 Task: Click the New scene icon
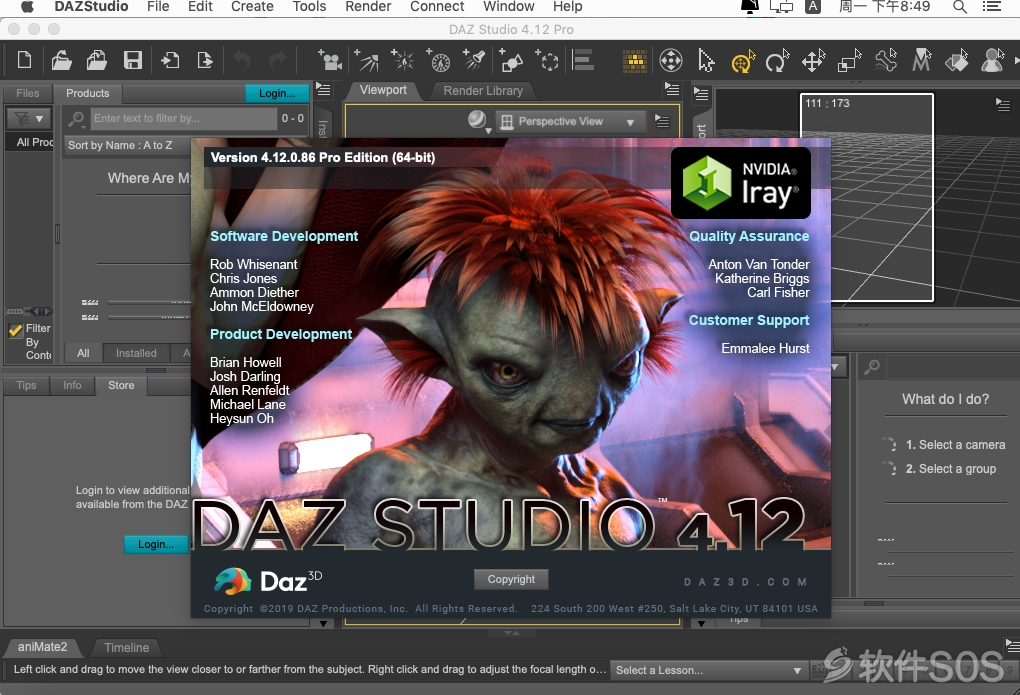click(x=24, y=61)
